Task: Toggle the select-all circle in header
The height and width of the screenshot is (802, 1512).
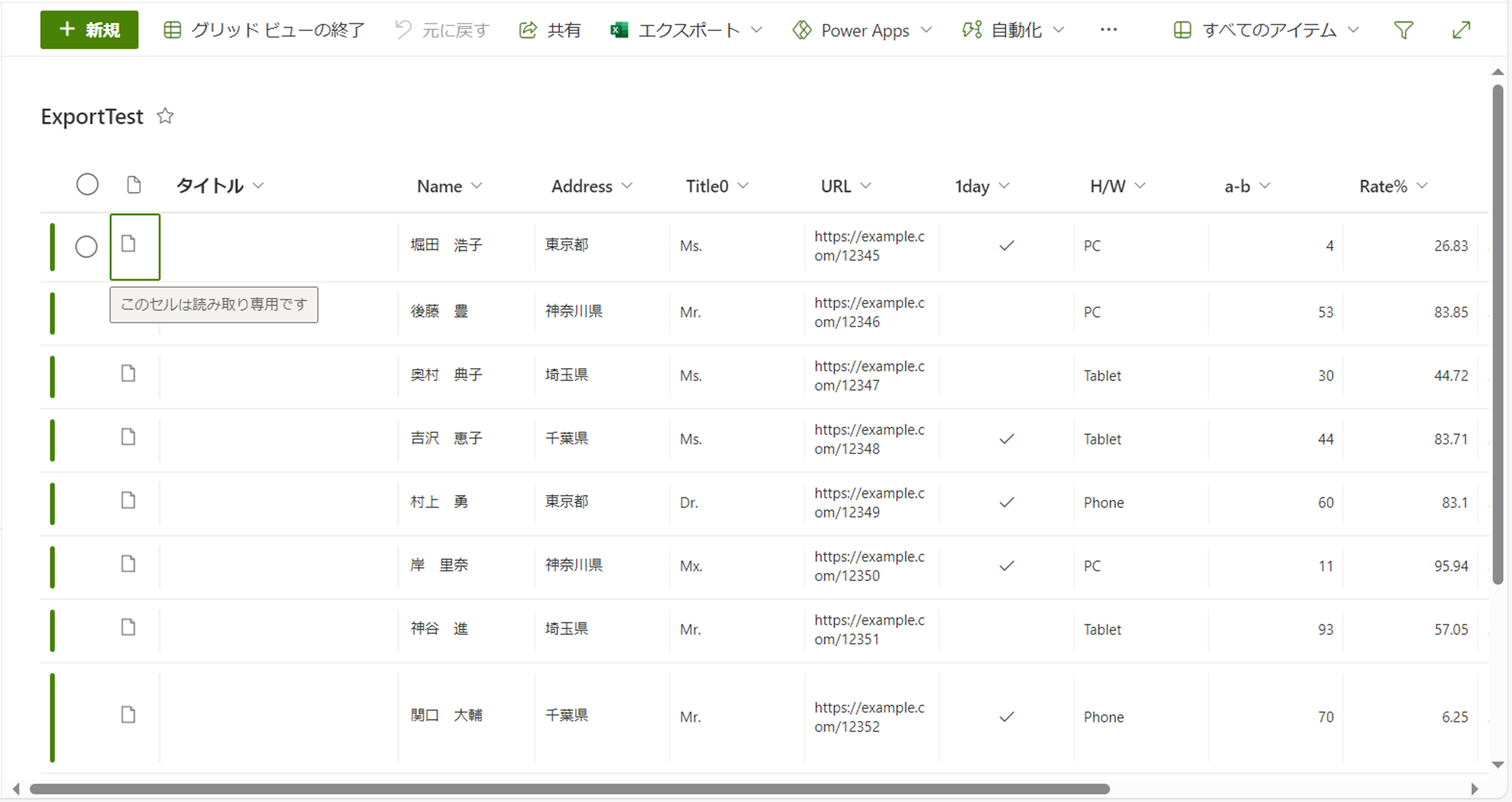Action: [x=87, y=185]
